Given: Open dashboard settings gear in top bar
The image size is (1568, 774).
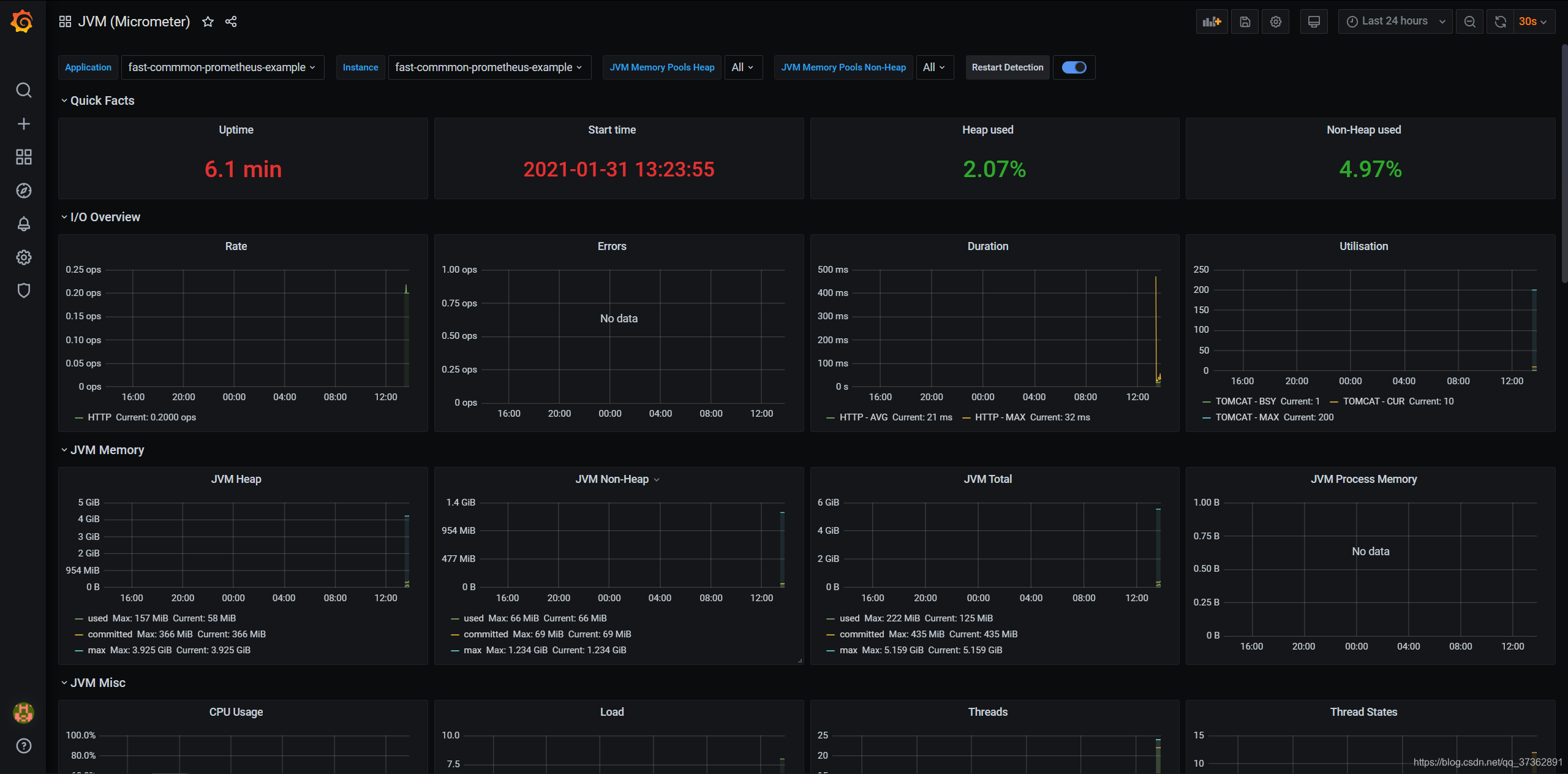Looking at the screenshot, I should tap(1276, 21).
